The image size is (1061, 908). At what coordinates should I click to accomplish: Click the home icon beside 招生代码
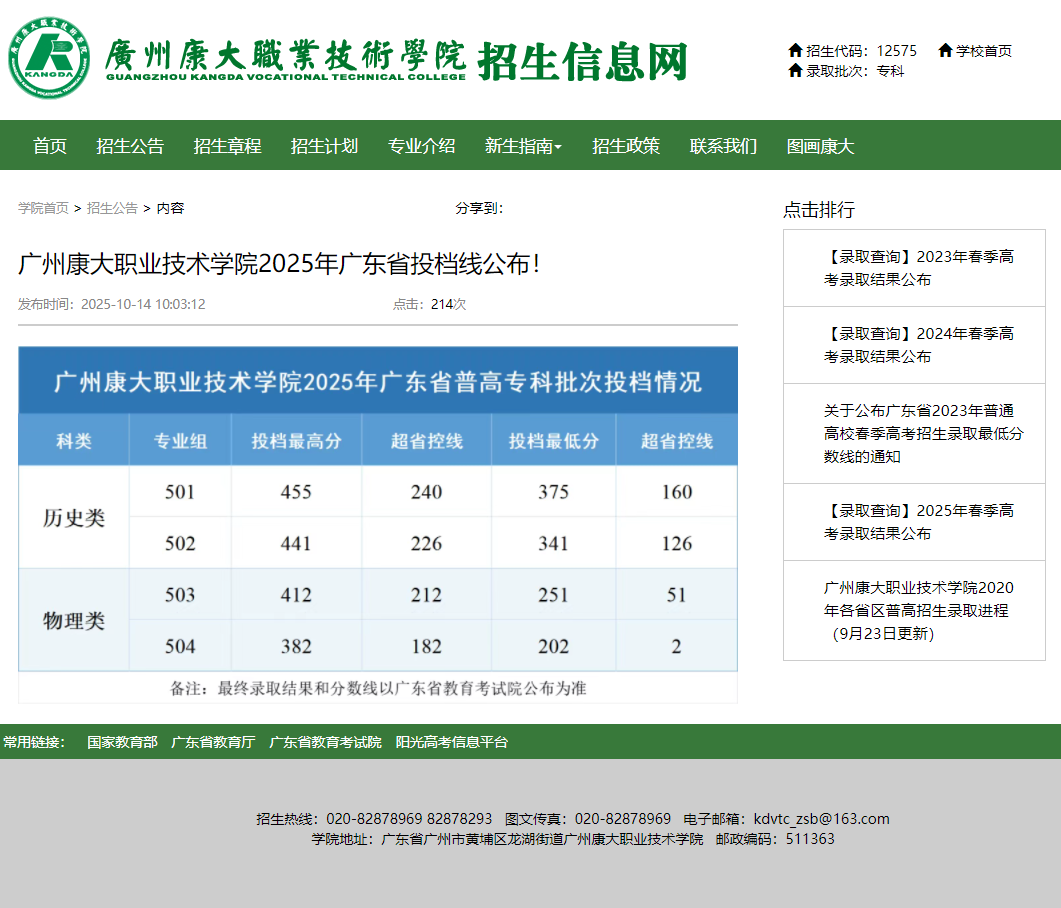795,50
